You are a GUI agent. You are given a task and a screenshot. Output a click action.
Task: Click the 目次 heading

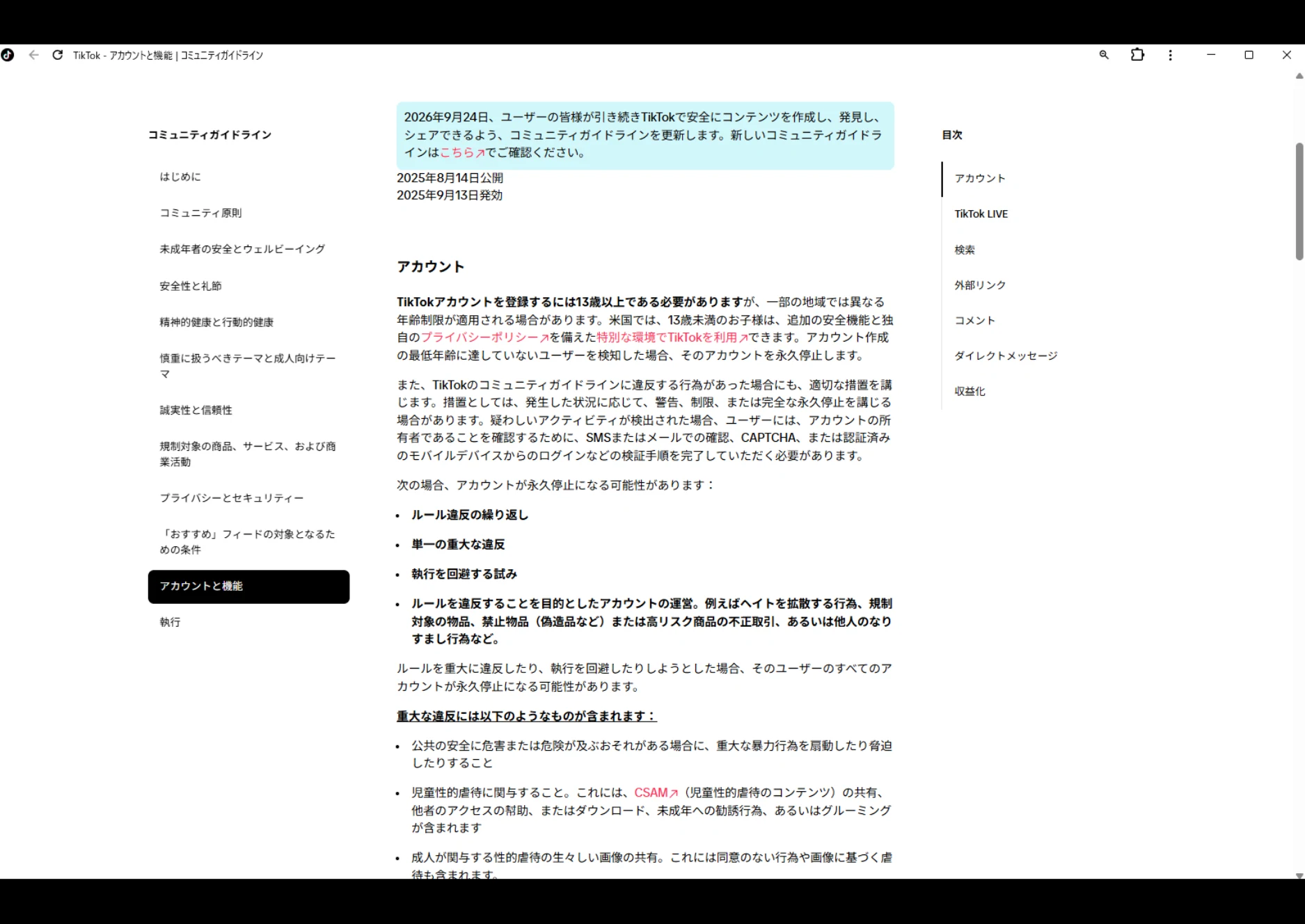952,135
